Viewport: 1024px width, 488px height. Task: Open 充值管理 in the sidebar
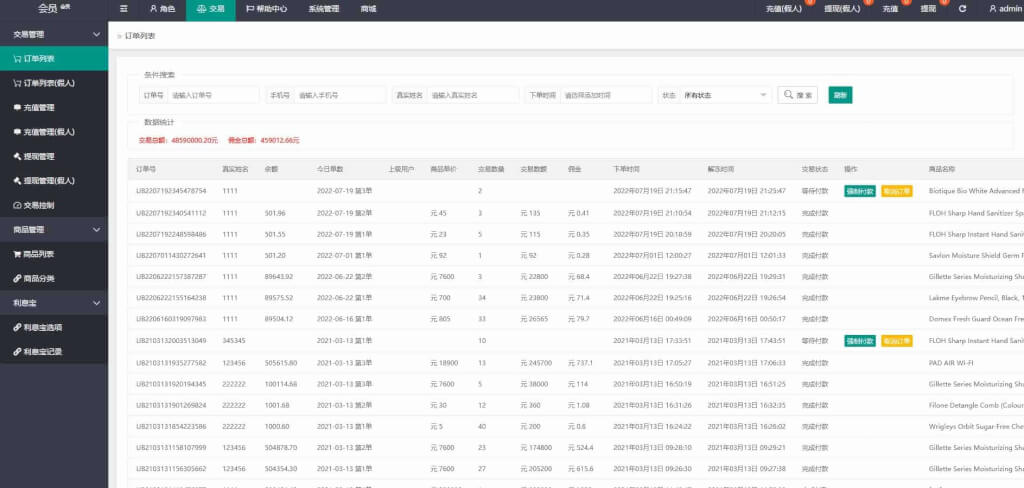point(54,108)
